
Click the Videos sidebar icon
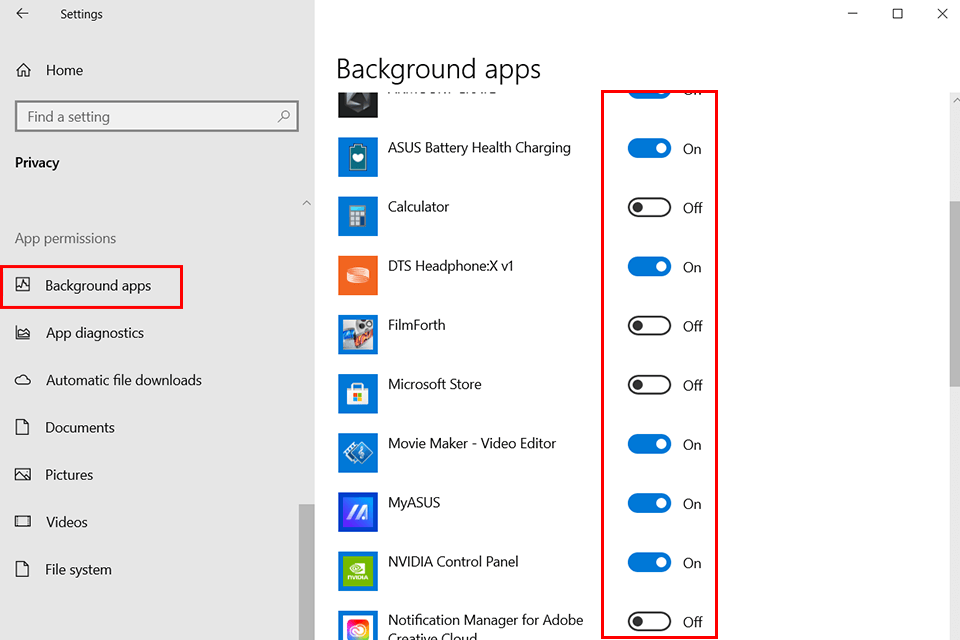tap(23, 521)
